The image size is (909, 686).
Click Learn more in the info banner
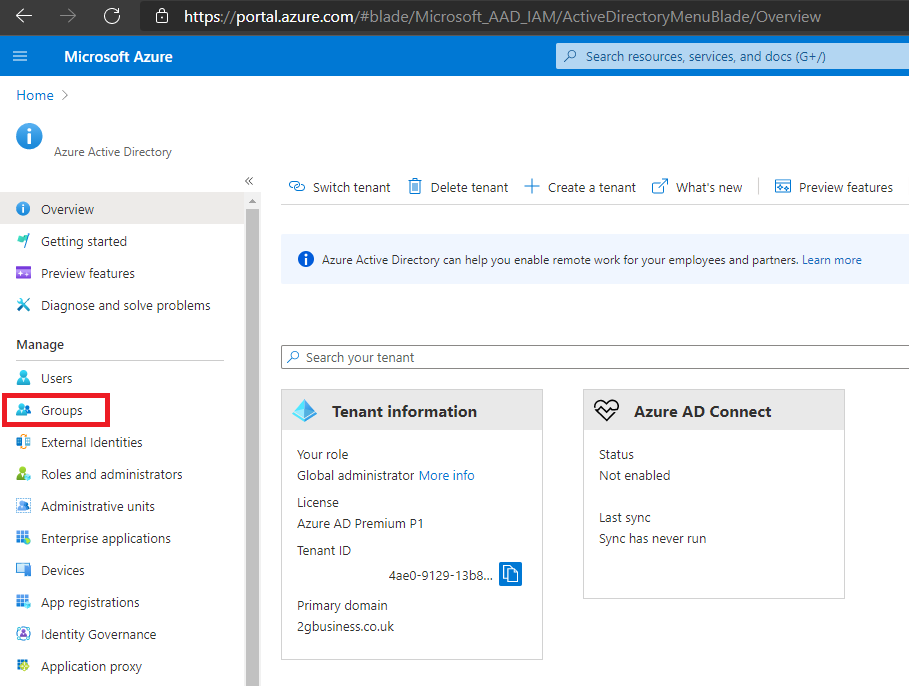pos(831,260)
